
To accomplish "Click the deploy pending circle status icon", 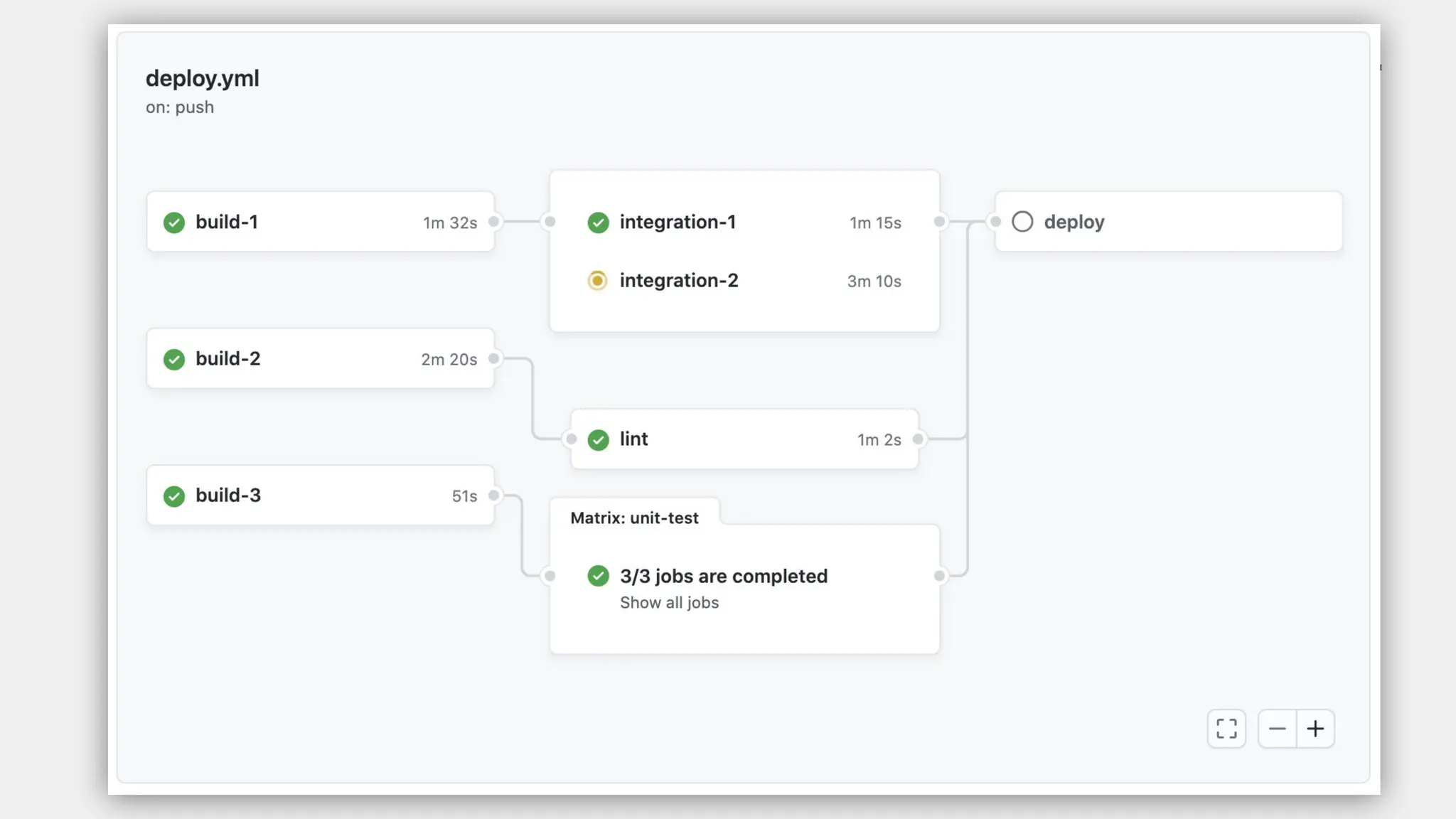I will click(1022, 222).
